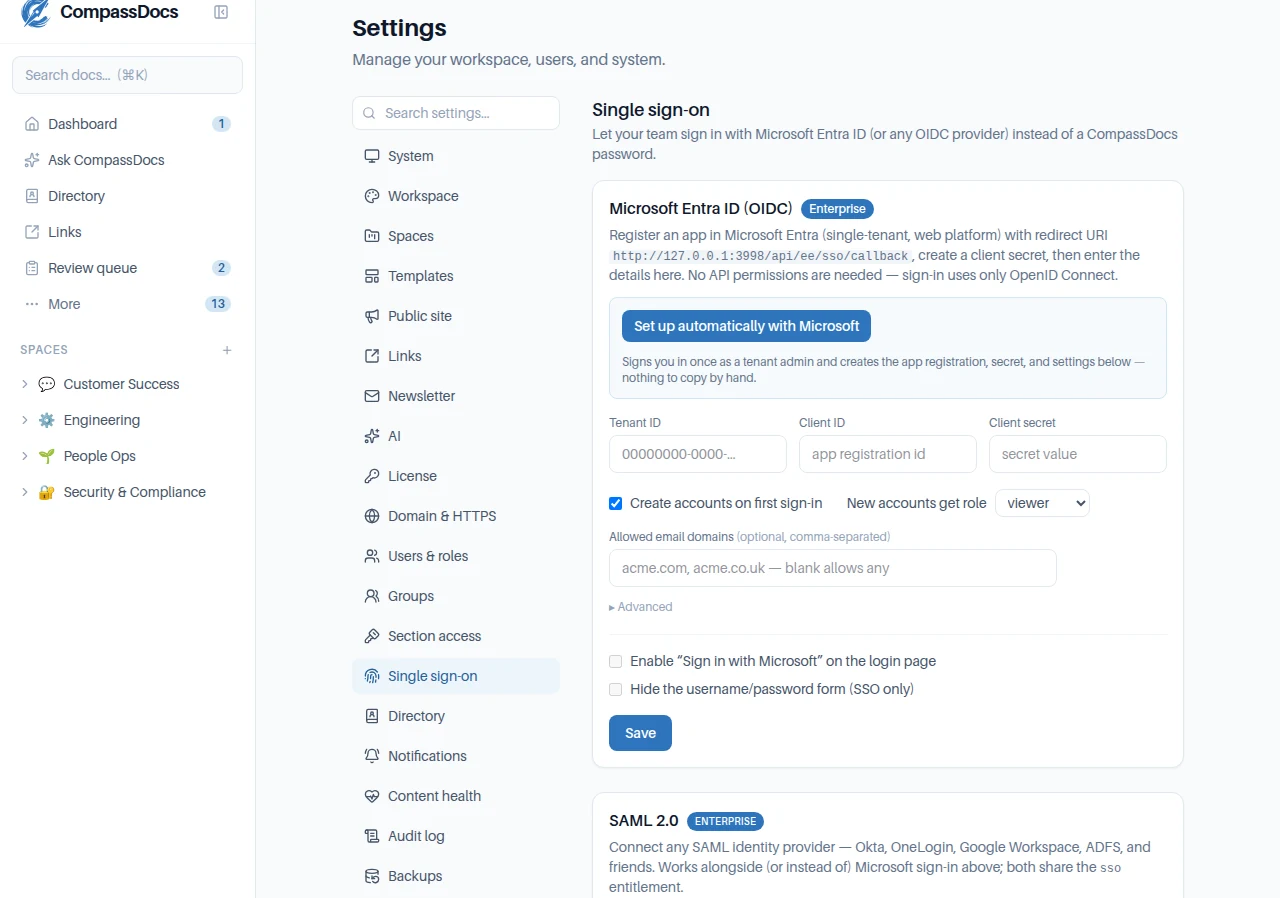
Task: Click the redirect URI callback code text
Action: point(761,256)
